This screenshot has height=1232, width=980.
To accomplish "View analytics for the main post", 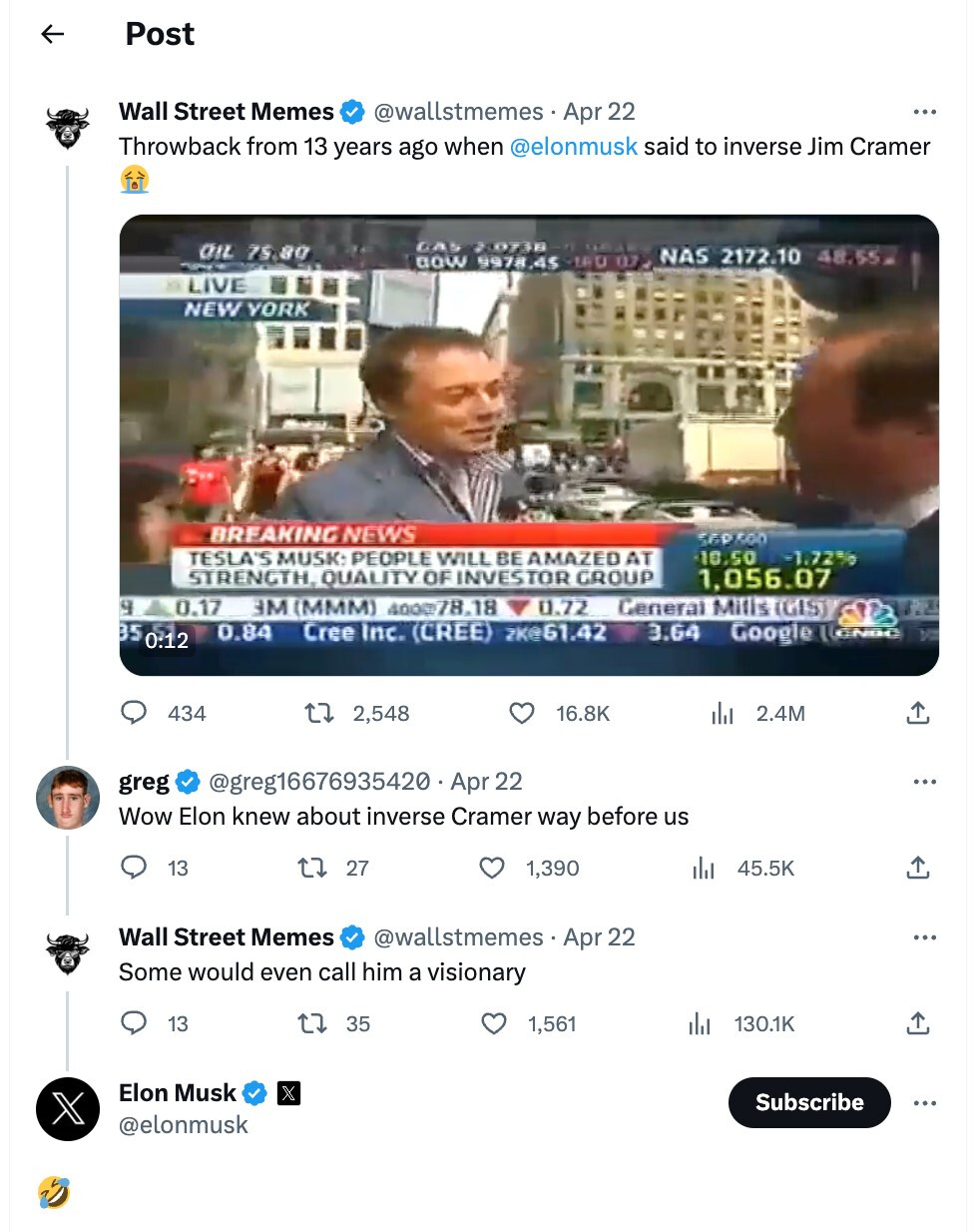I will click(x=722, y=713).
